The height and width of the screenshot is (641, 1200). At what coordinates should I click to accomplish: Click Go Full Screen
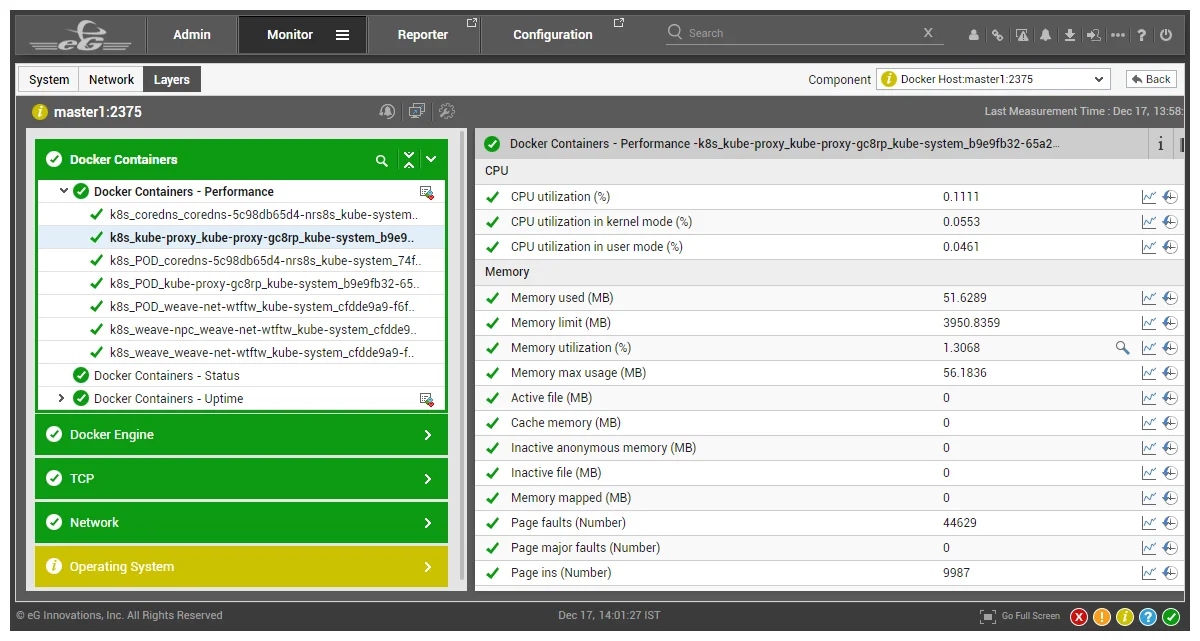[x=1021, y=617]
